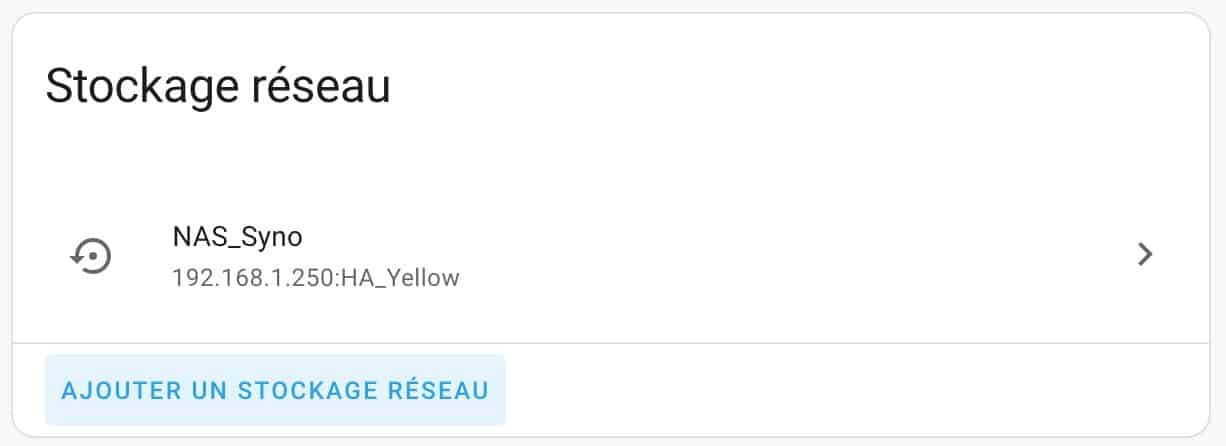Click the Stockage réseau heading

[x=218, y=86]
